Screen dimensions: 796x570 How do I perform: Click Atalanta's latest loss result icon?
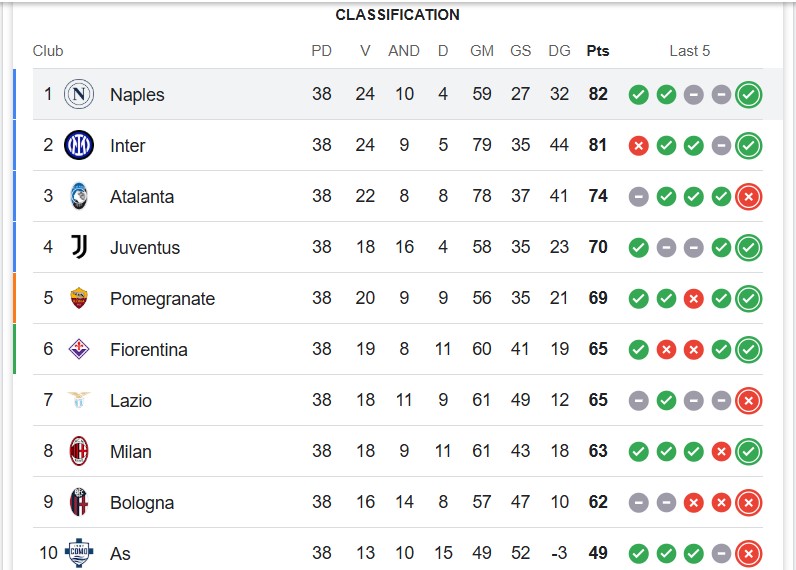pyautogui.click(x=749, y=197)
